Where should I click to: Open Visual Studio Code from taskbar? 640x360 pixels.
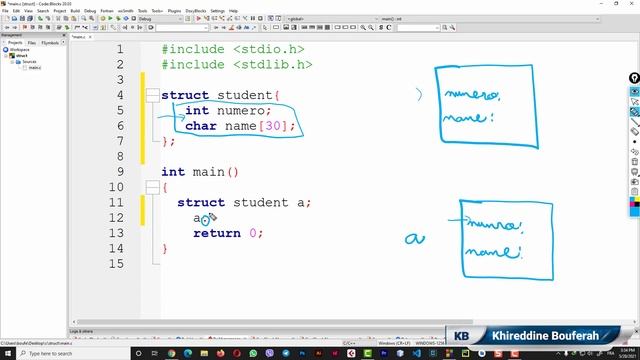(x=416, y=353)
